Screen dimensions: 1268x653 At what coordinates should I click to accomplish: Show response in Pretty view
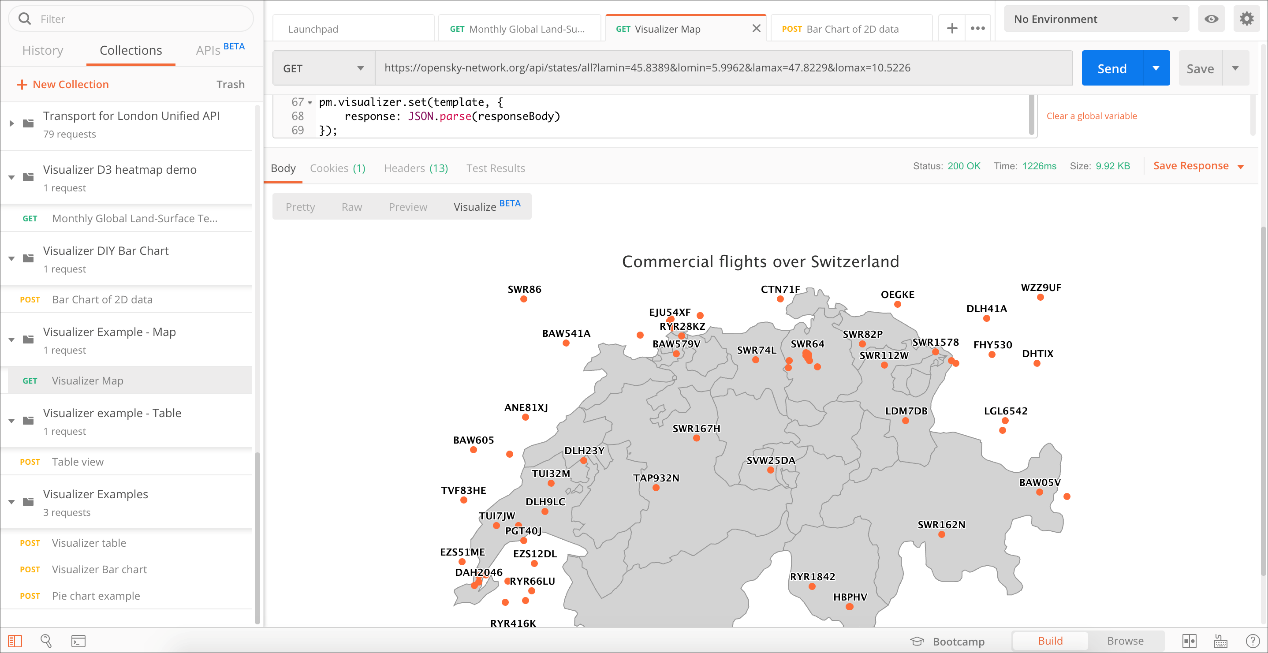click(300, 207)
